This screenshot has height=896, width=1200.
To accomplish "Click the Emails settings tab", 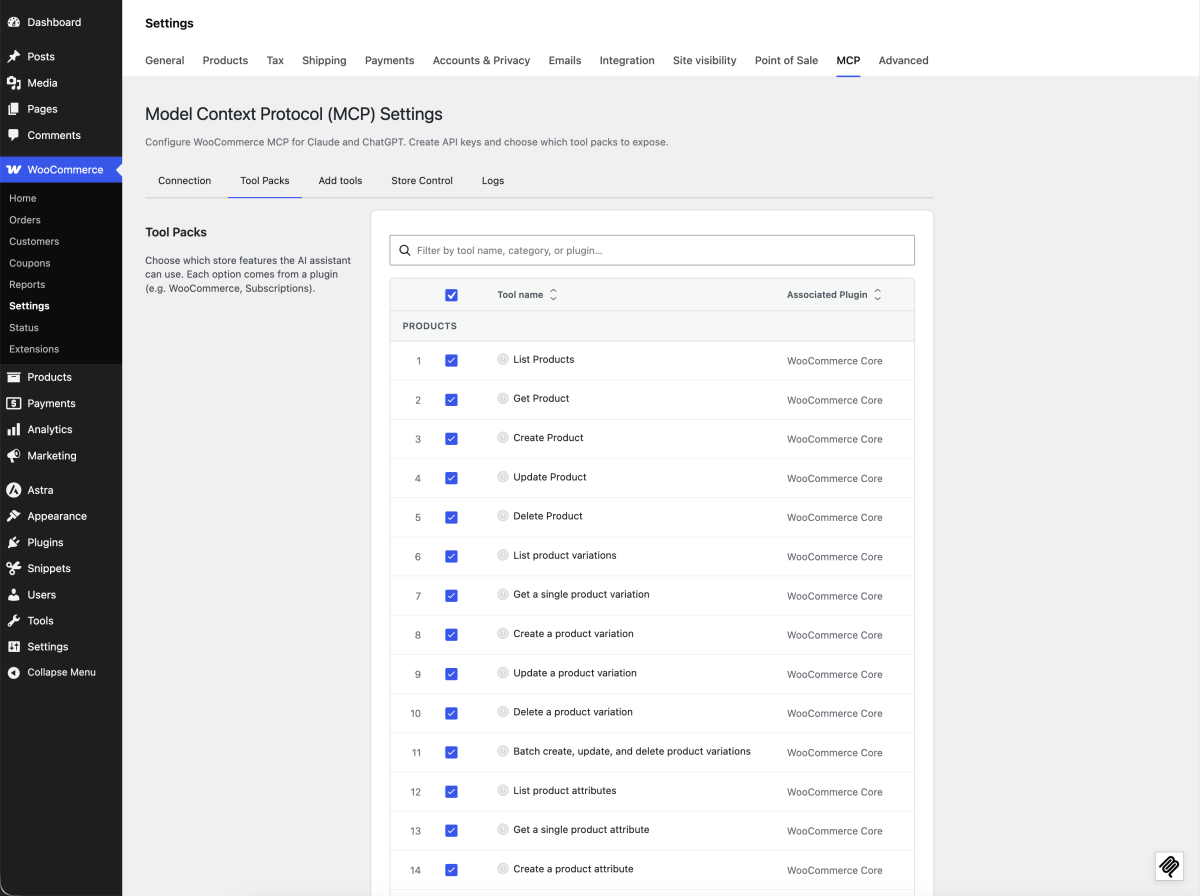I will tap(565, 60).
